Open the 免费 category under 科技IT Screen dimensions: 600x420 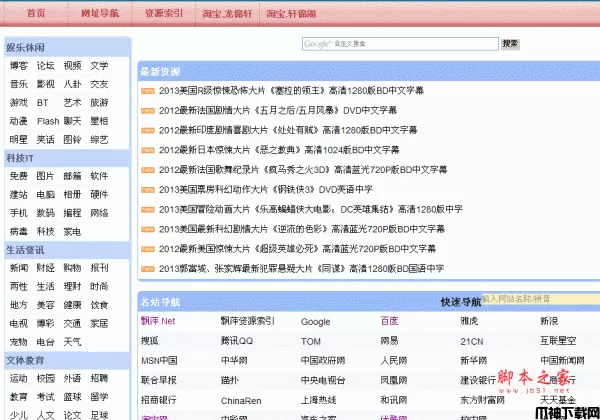(x=19, y=176)
